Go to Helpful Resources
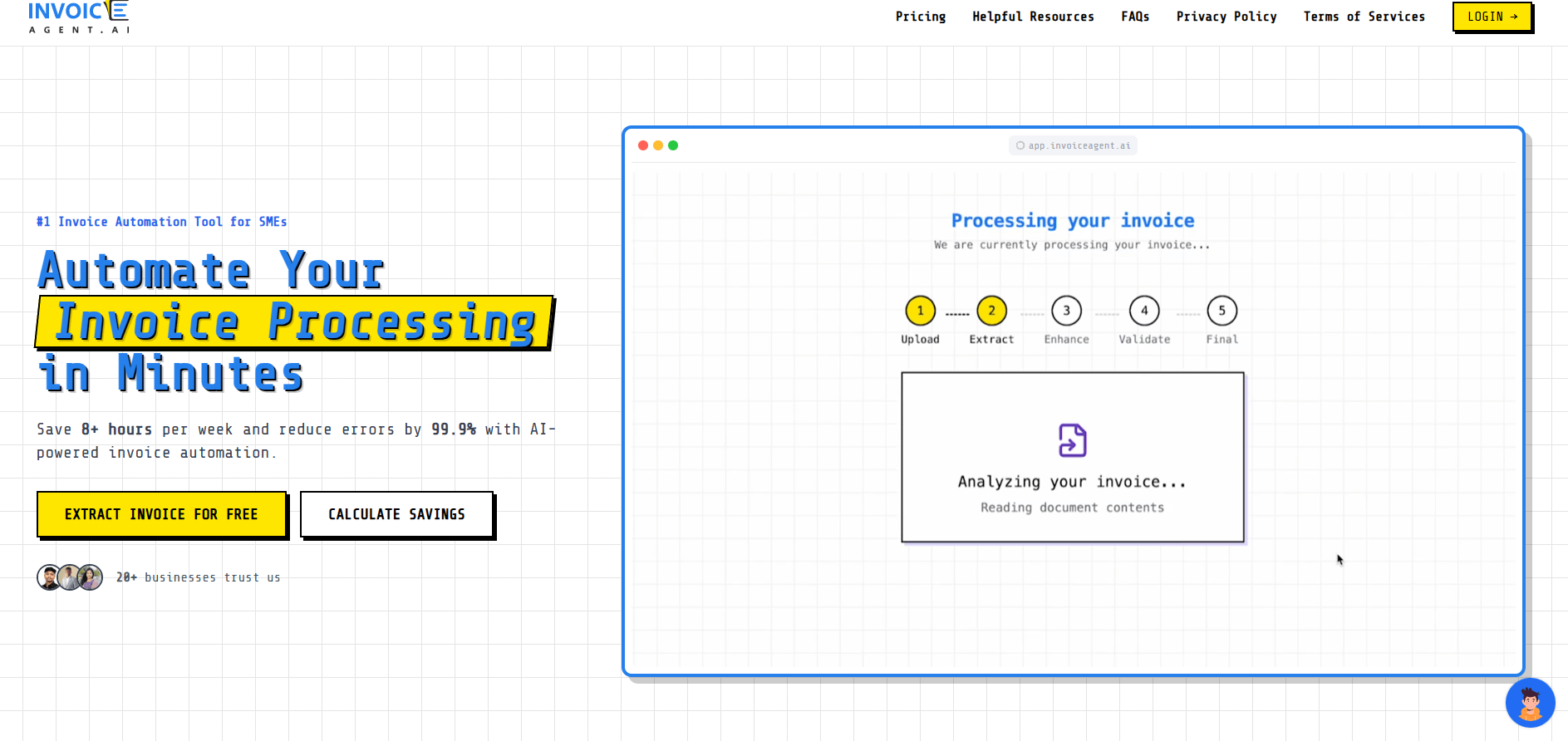The height and width of the screenshot is (741, 1568). [x=1033, y=17]
